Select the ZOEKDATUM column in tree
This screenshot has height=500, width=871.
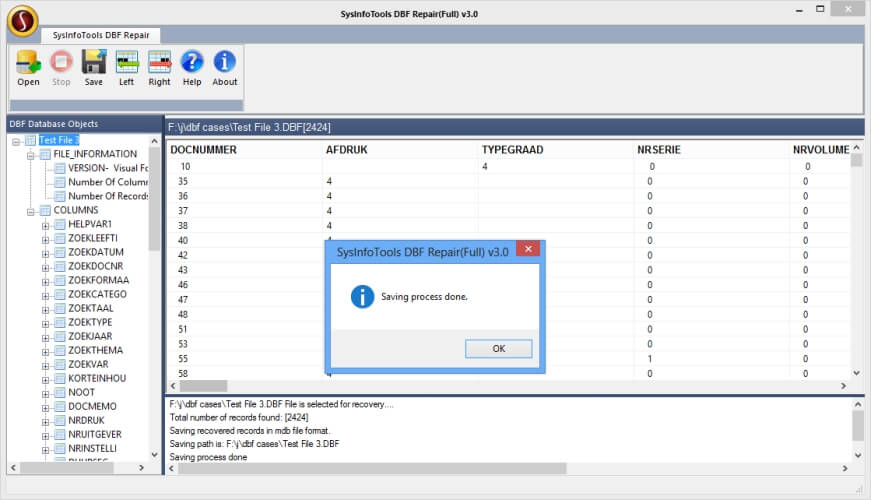[x=96, y=253]
